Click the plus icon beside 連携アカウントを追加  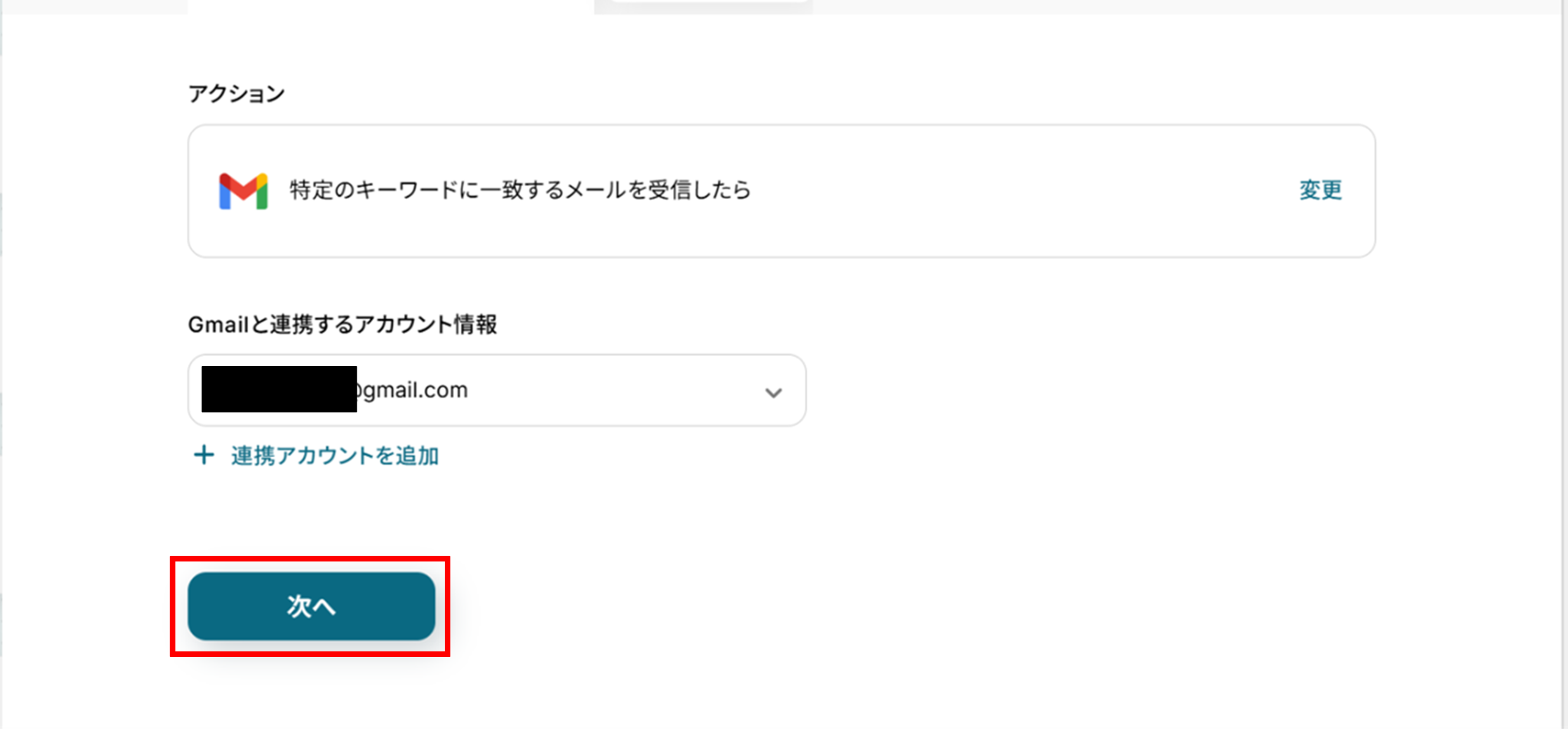point(204,456)
